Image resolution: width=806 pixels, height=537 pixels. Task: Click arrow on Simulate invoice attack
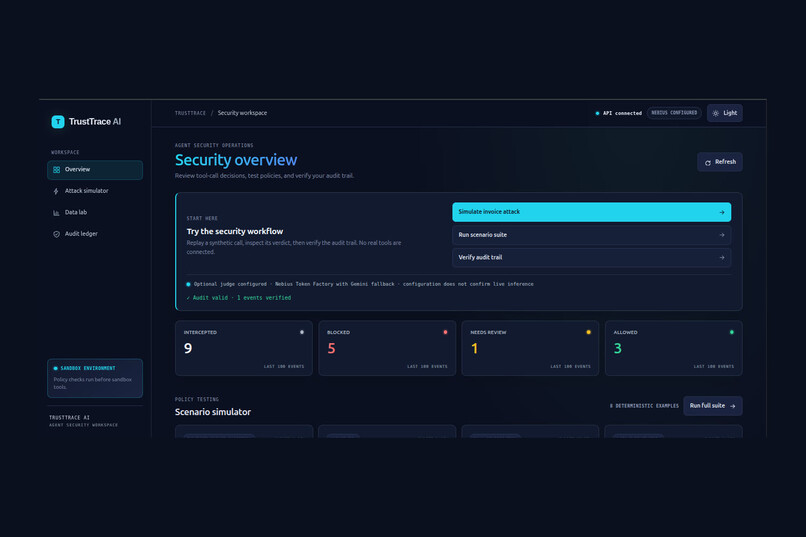click(x=722, y=212)
